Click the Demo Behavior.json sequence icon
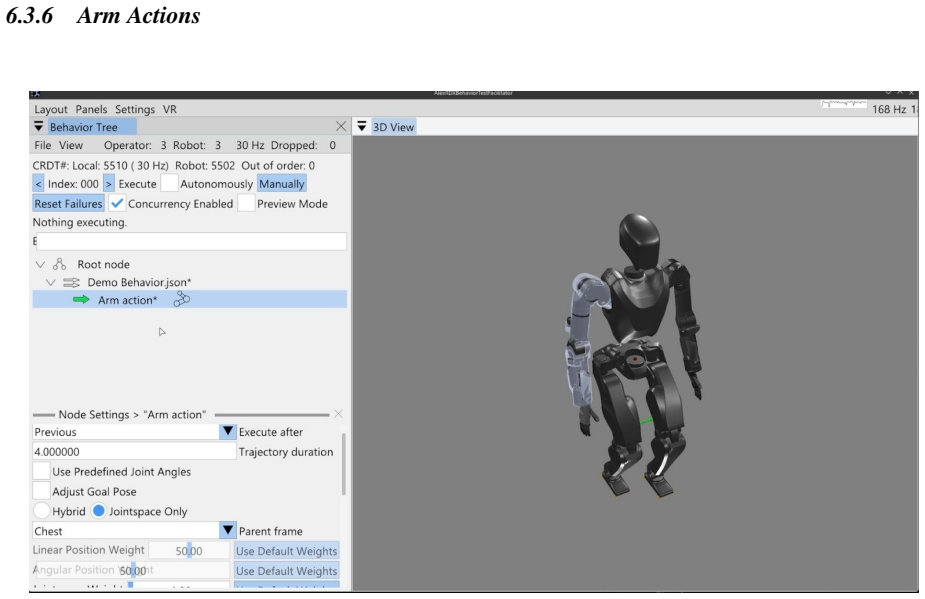925x599 pixels. [71, 282]
